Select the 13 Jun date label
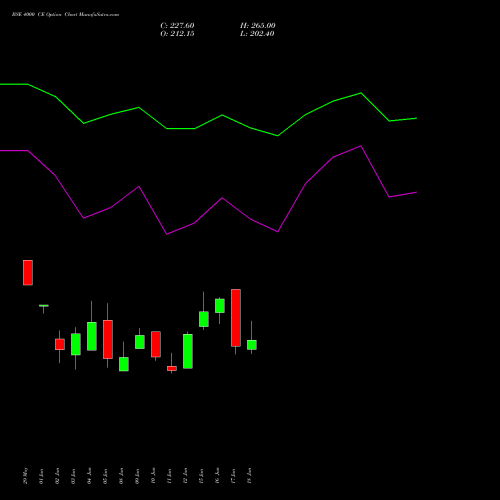Viewport: 500px width, 500px height. click(201, 476)
